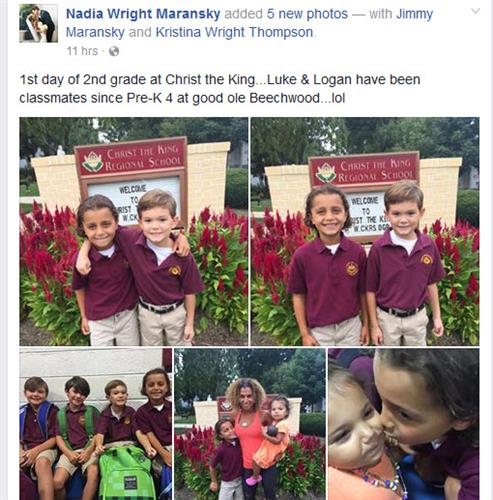Click the public globe privacy icon
Viewport: 493px width, 500px height.
point(114,51)
